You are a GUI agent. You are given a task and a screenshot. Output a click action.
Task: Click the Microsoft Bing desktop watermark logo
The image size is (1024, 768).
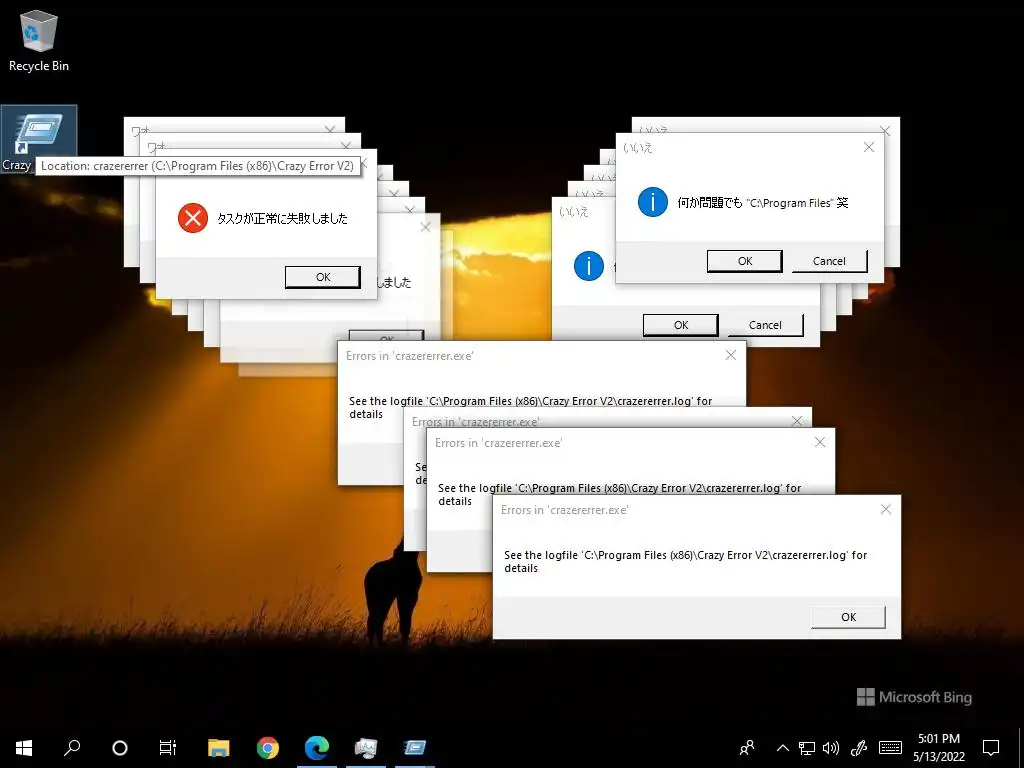tap(914, 697)
